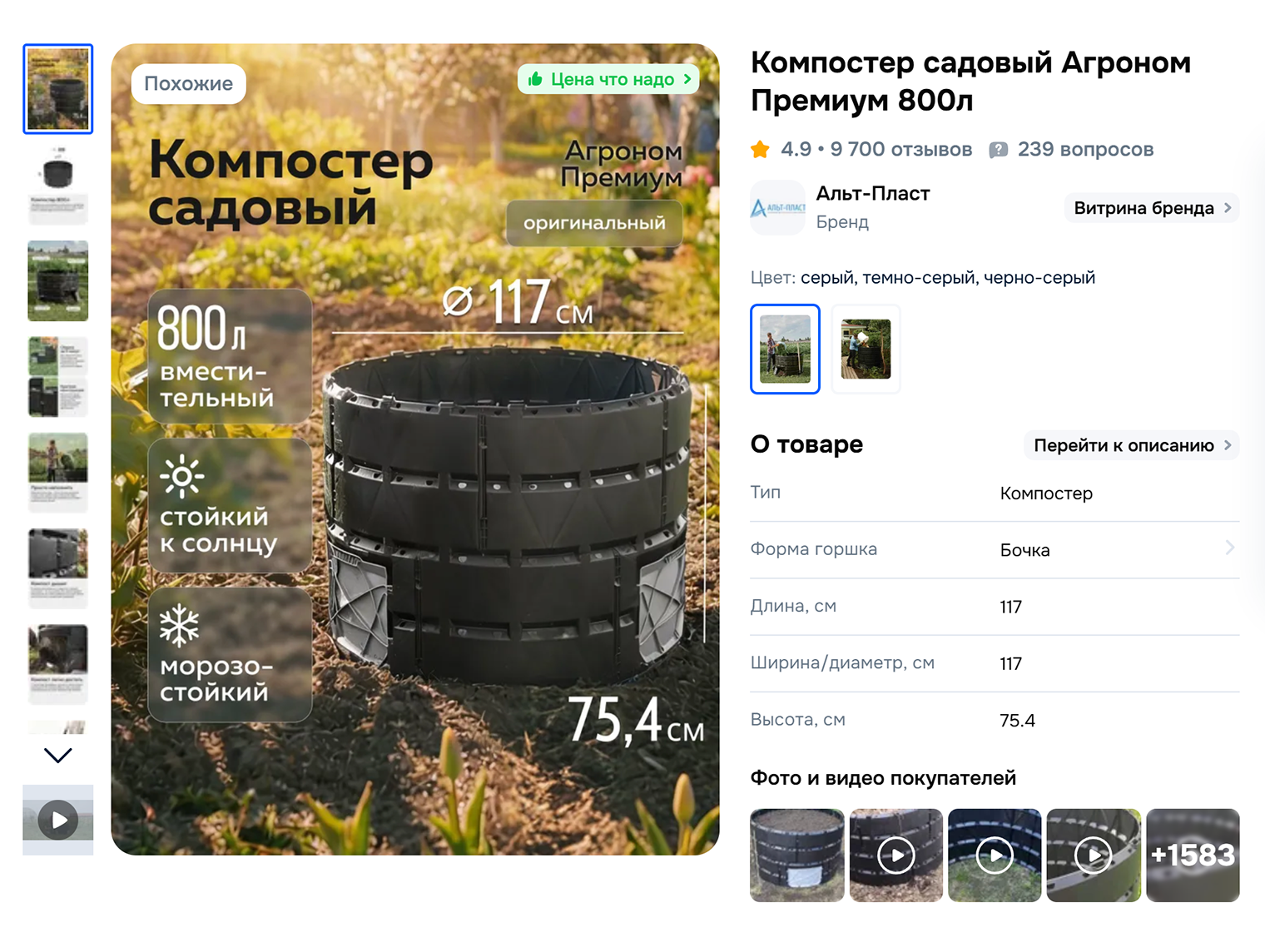Open the Альт-Пласт brand name link
The image size is (1265, 952).
[873, 194]
